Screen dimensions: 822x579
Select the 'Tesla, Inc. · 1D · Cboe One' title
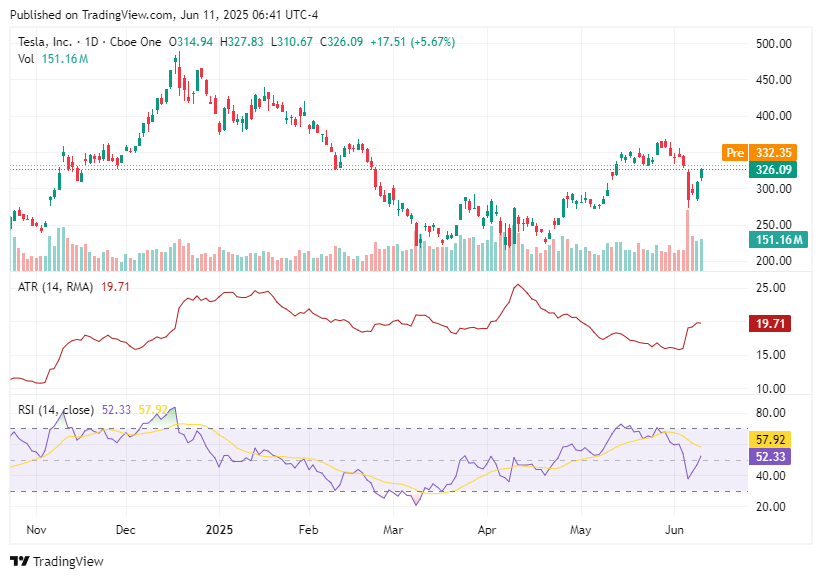(x=90, y=42)
